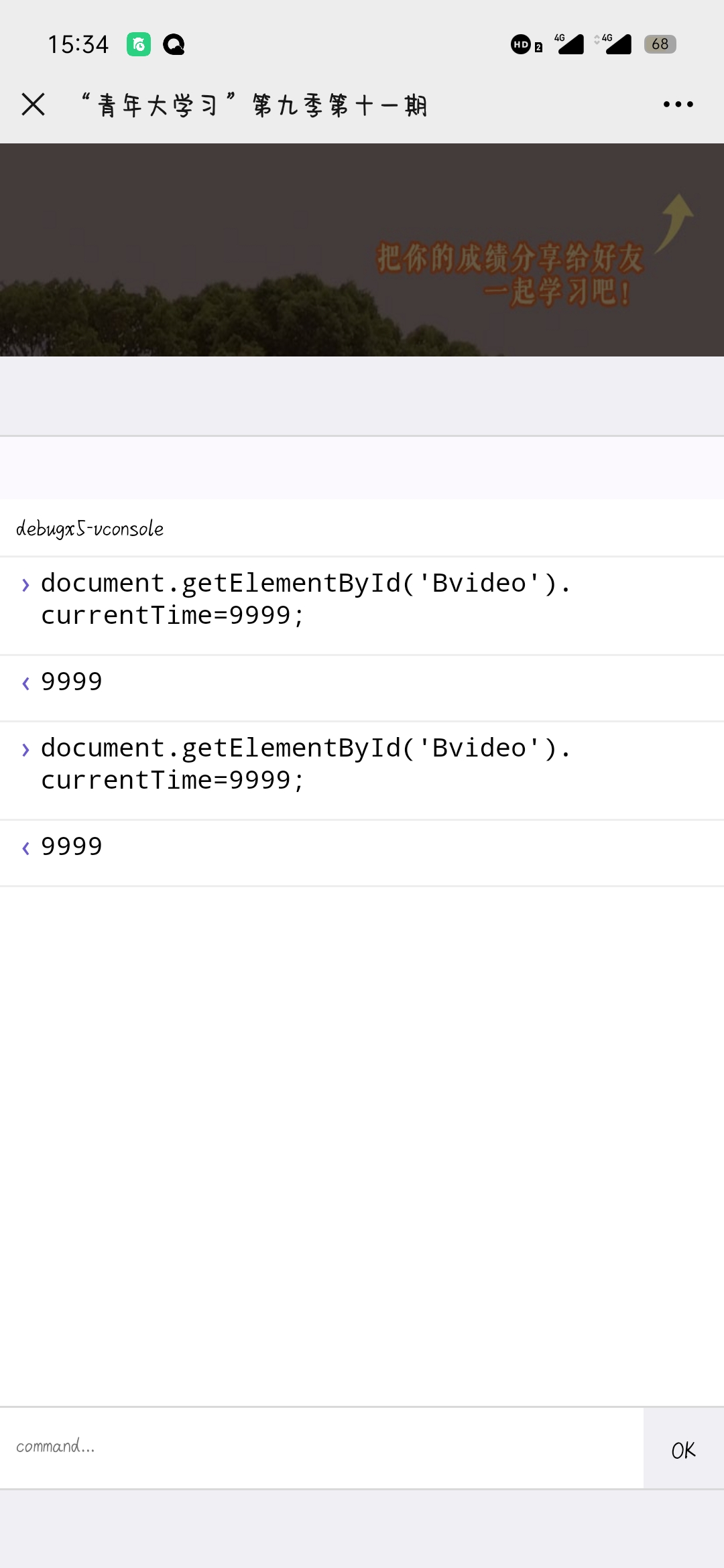Select the debugx5-vconsole header label
Image resolution: width=724 pixels, height=1568 pixels.
click(x=90, y=529)
